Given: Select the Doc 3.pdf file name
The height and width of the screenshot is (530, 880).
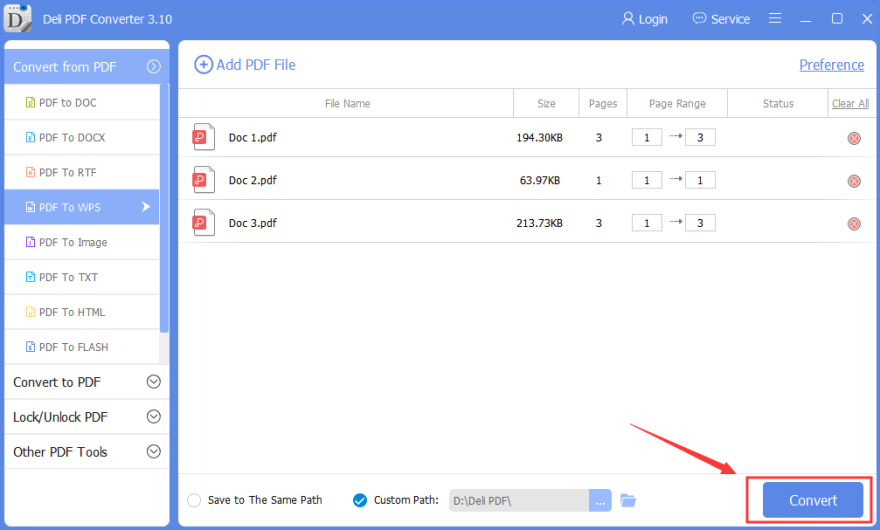Looking at the screenshot, I should click(x=253, y=222).
